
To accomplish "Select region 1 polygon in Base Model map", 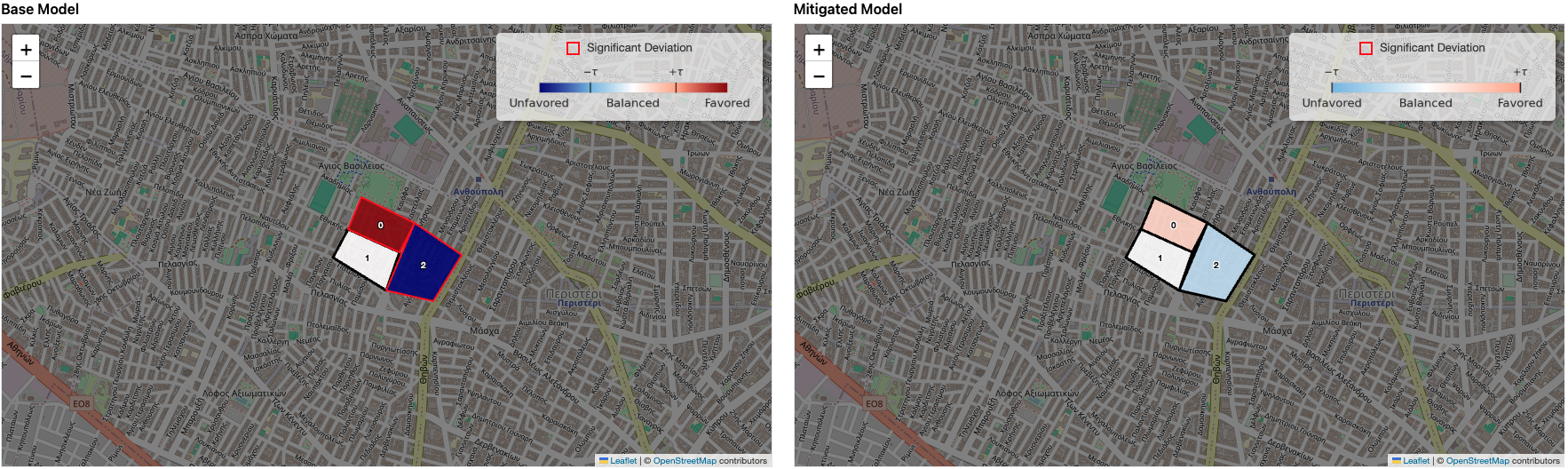I will coord(368,258).
